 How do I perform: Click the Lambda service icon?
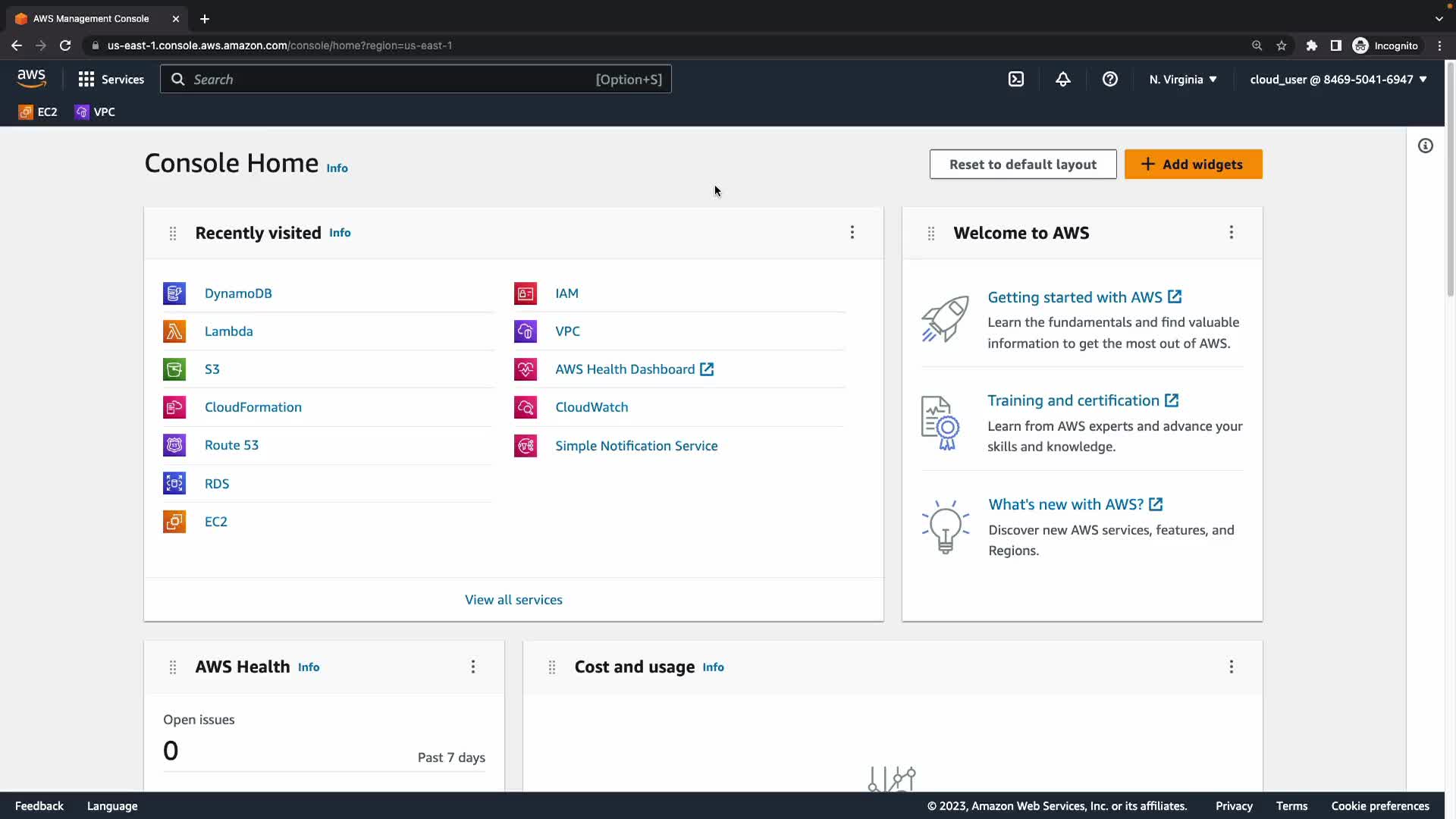[x=174, y=331]
